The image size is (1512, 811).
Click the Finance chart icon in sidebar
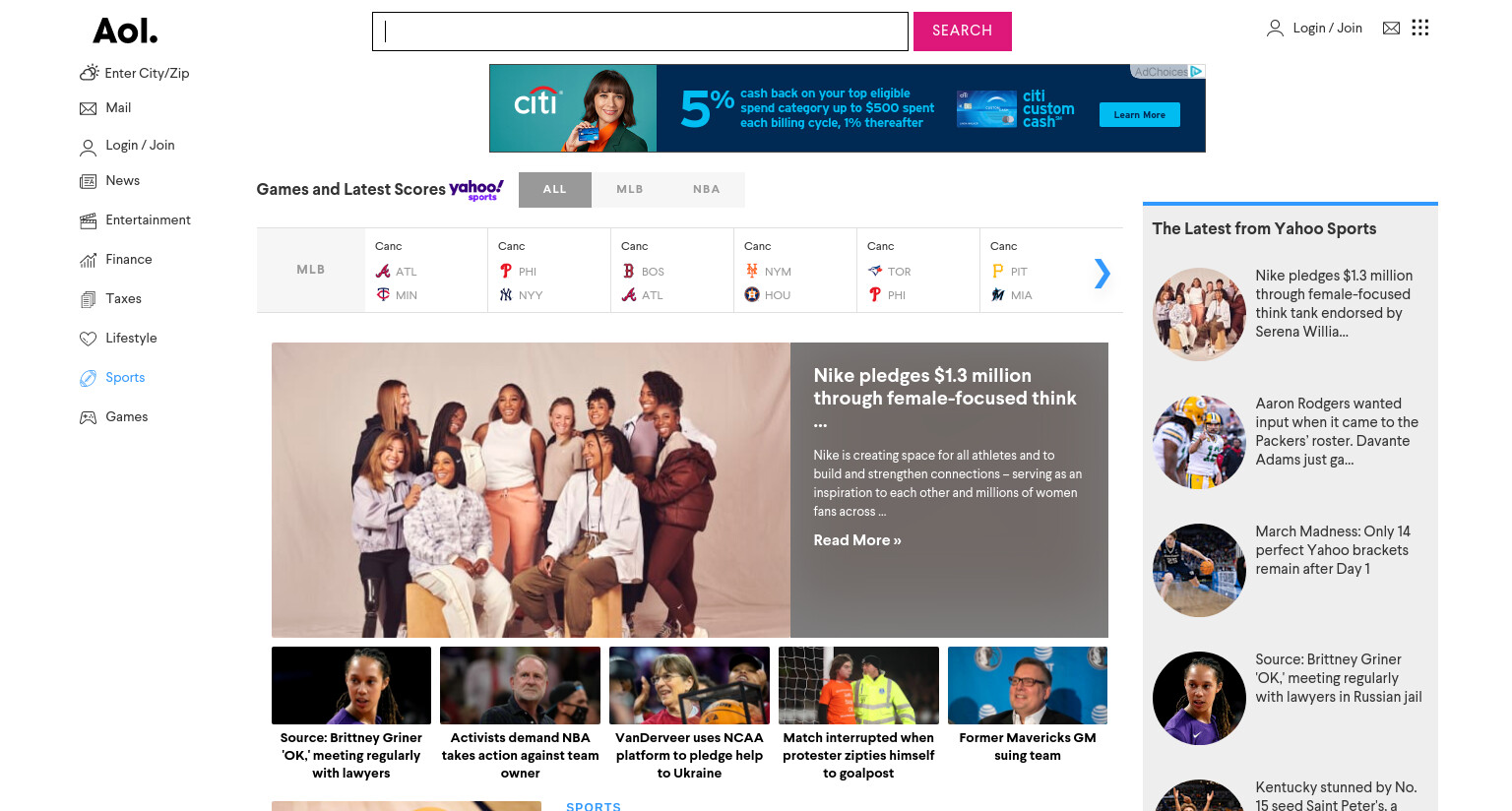coord(89,260)
